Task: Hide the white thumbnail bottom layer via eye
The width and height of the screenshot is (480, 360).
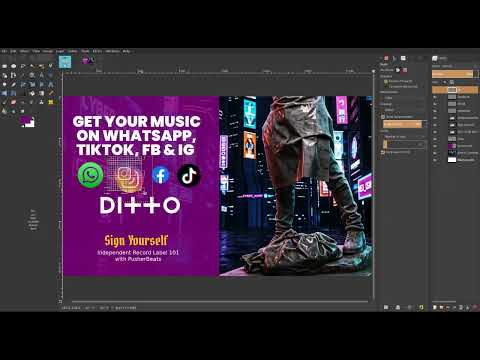Action: pyautogui.click(x=435, y=160)
